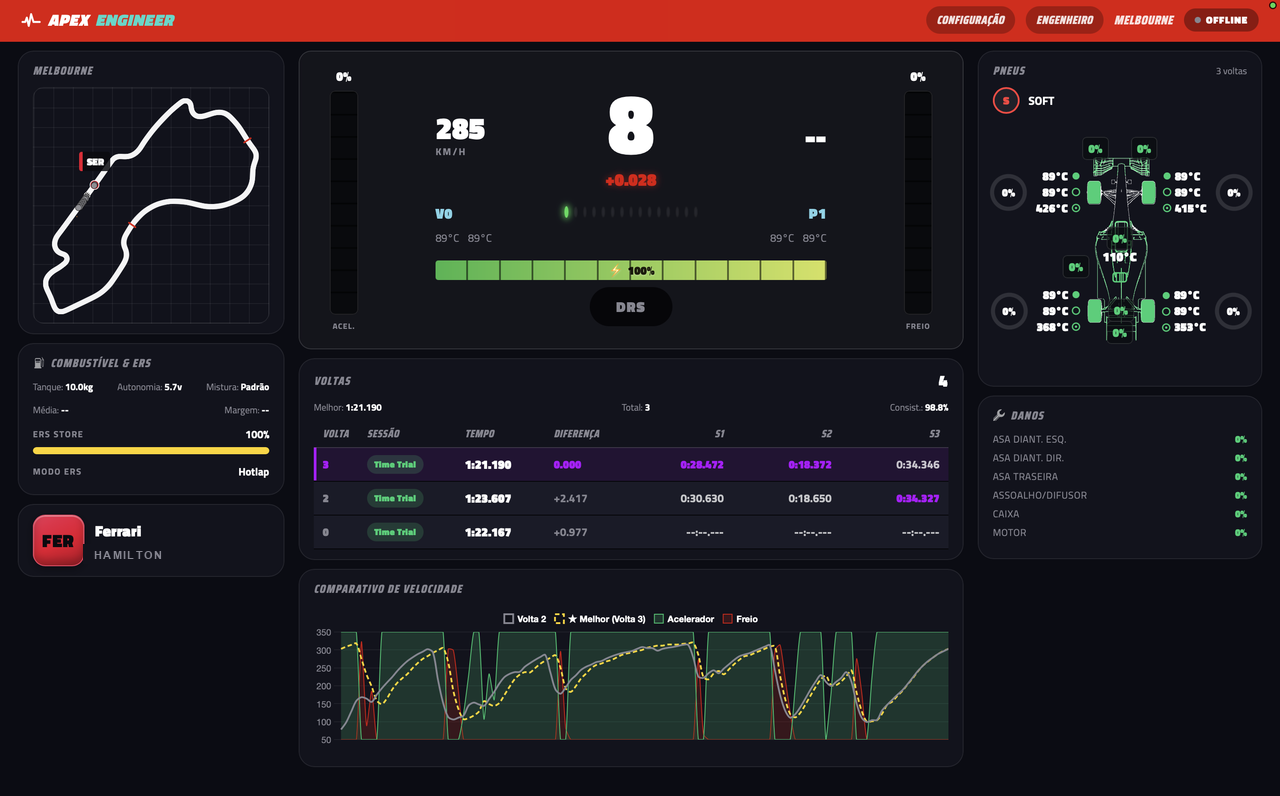Click the red S soft compound icon
1280x796 pixels.
tap(1005, 101)
